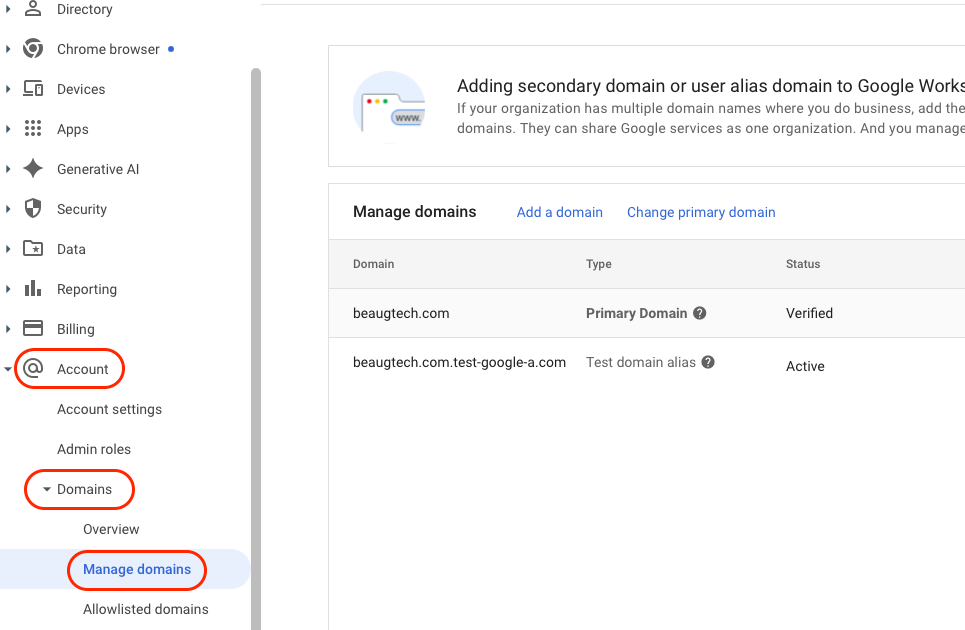This screenshot has height=630, width=965.
Task: Click the Add a domain link
Action: [559, 212]
